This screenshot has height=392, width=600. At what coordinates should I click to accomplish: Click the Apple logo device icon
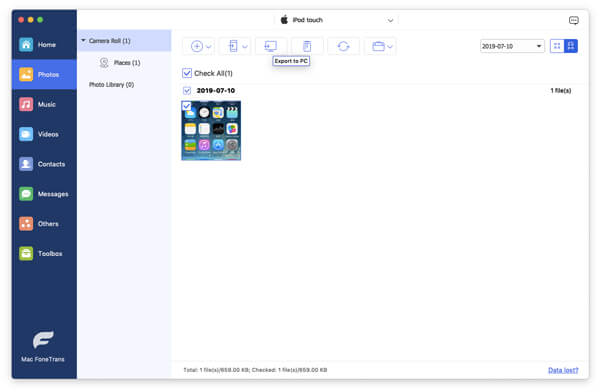click(x=284, y=20)
